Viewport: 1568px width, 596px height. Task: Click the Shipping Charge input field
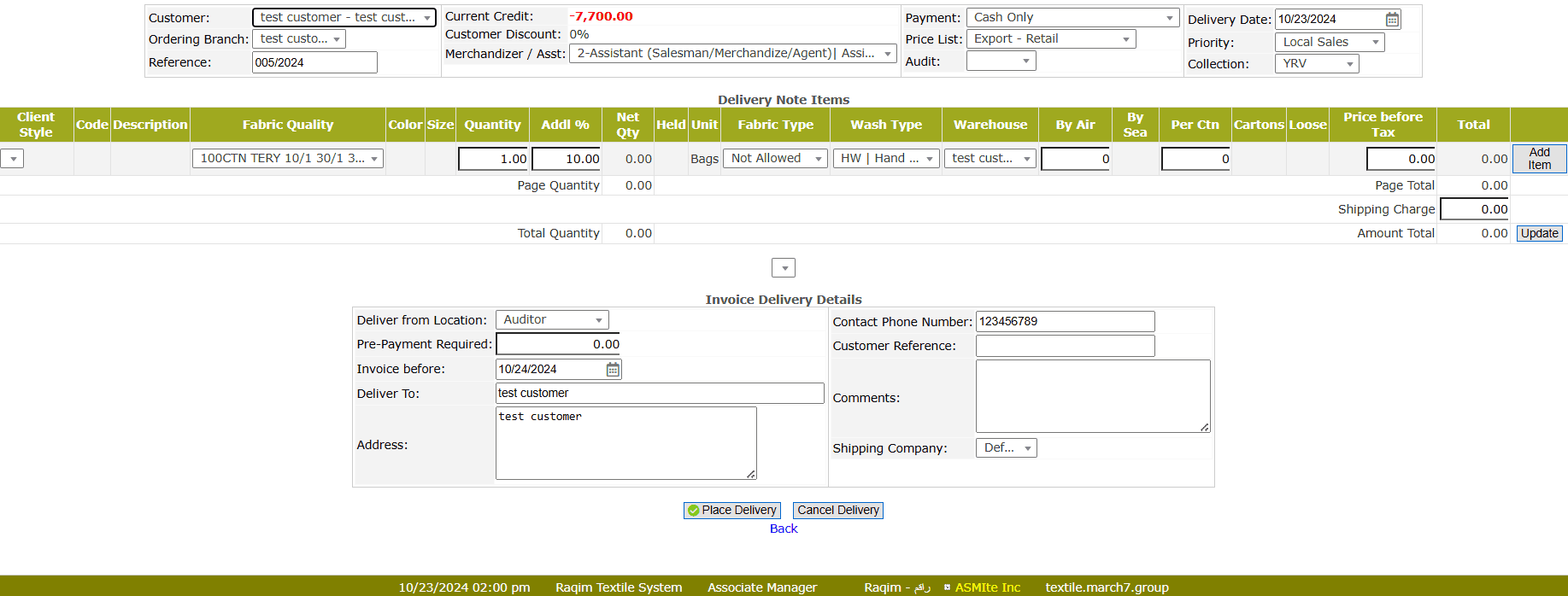1474,209
